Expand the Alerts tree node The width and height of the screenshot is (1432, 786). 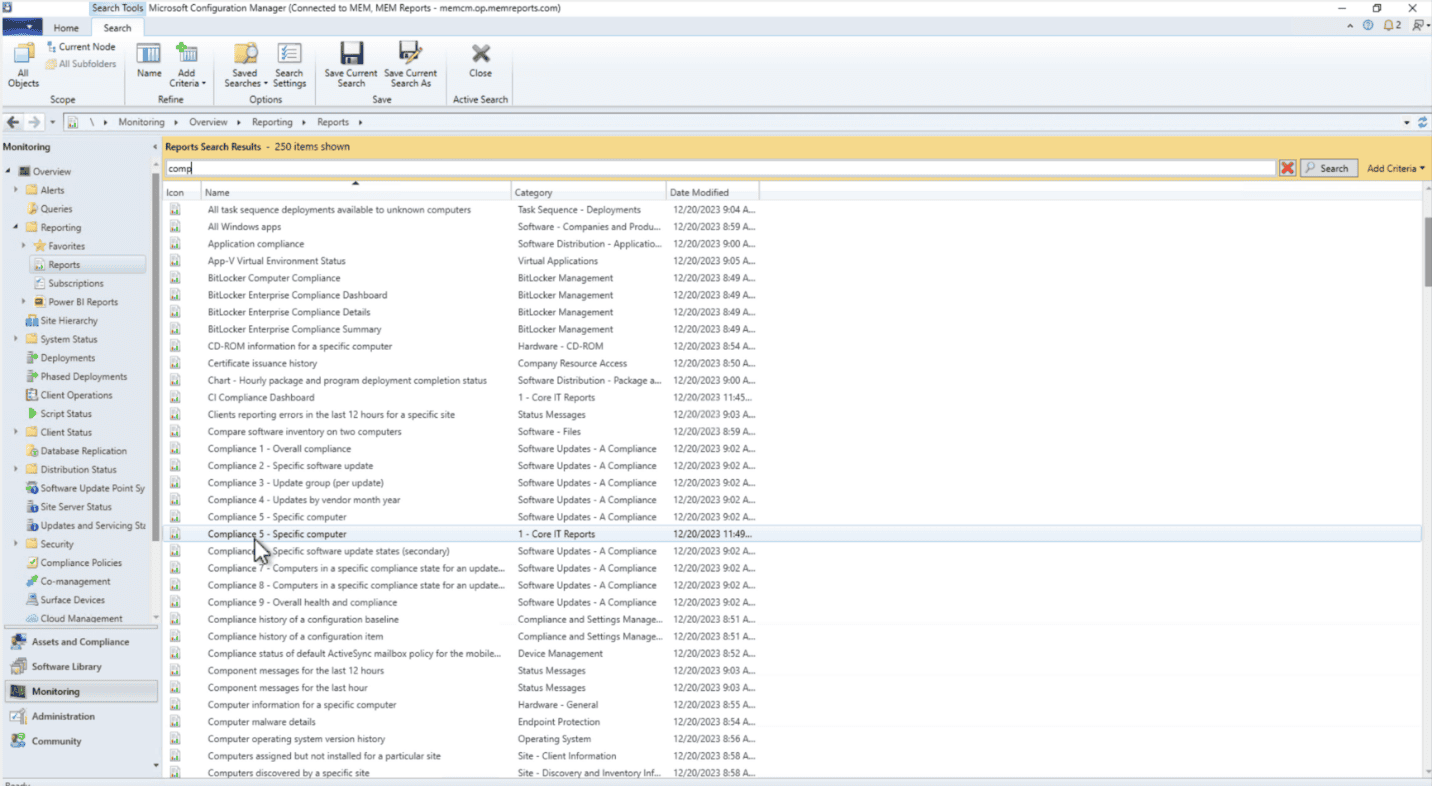click(16, 190)
